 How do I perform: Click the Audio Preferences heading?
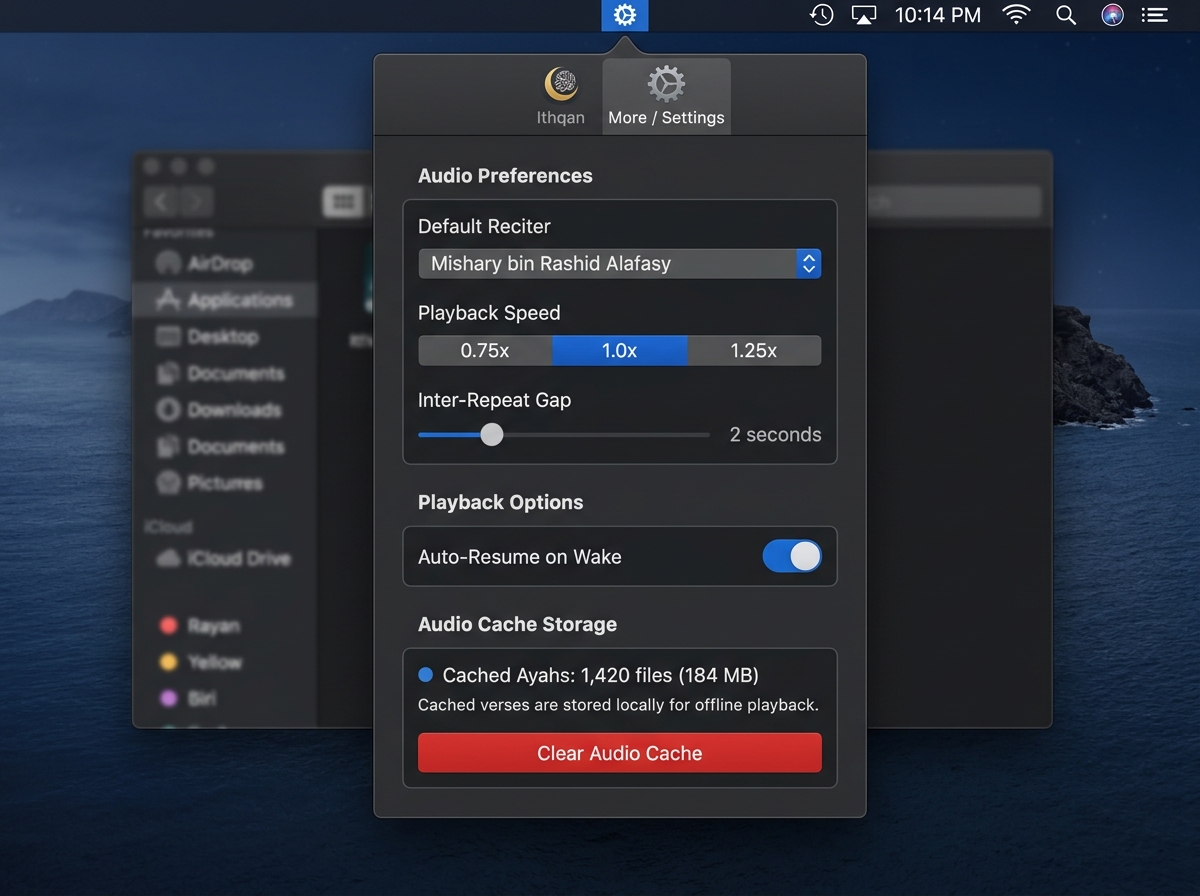pos(505,176)
